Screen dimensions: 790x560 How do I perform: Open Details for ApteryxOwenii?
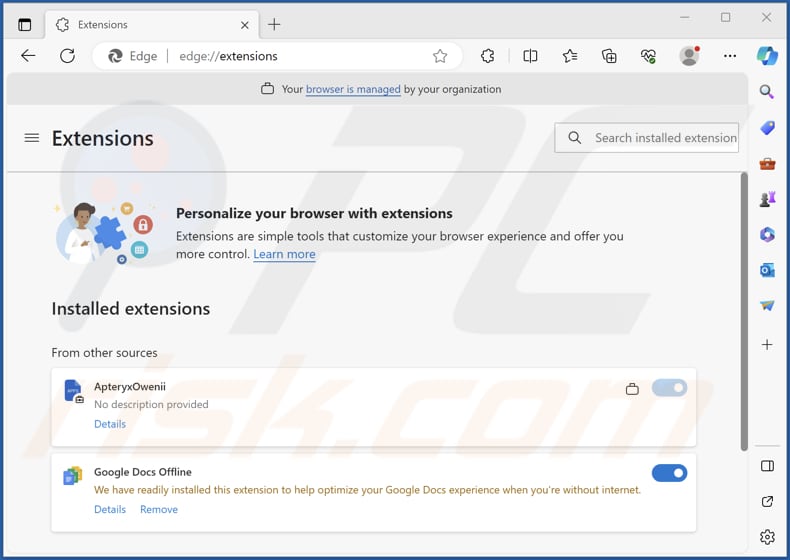point(110,424)
